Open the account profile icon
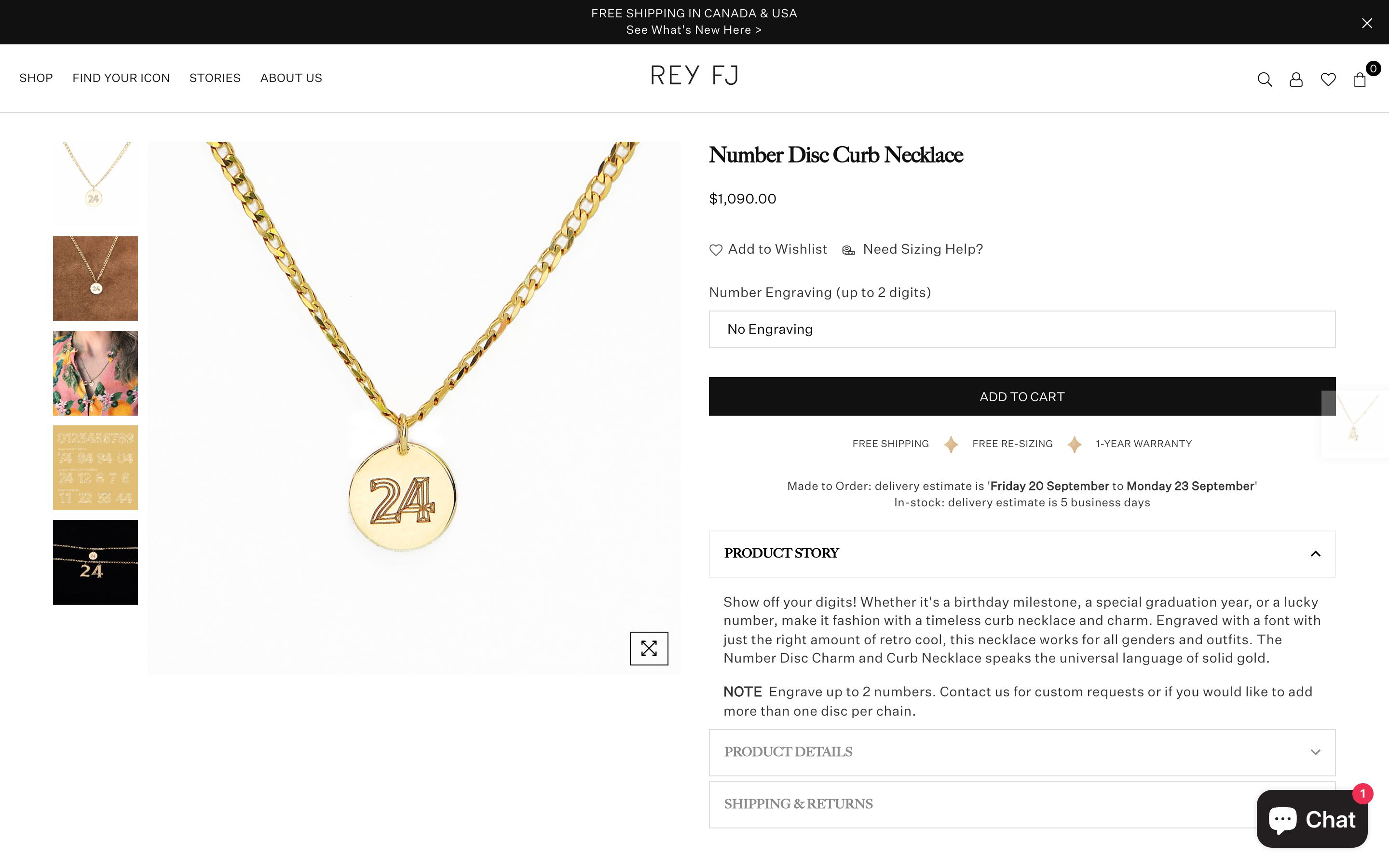 (x=1296, y=79)
